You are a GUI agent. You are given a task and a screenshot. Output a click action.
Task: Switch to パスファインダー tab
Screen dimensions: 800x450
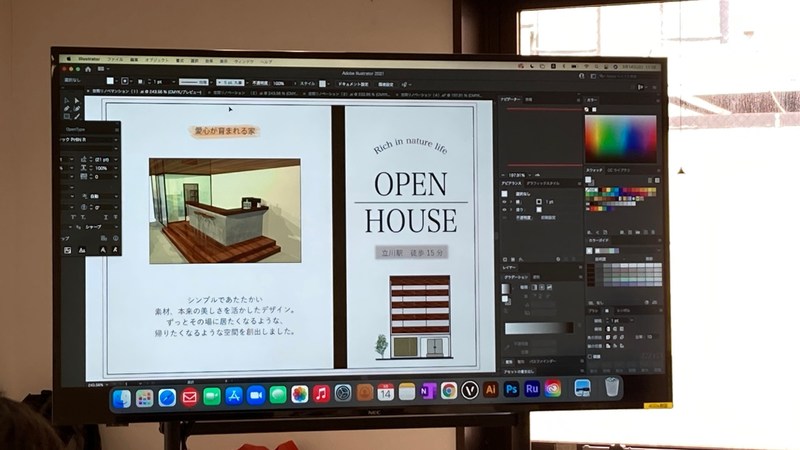tap(542, 362)
